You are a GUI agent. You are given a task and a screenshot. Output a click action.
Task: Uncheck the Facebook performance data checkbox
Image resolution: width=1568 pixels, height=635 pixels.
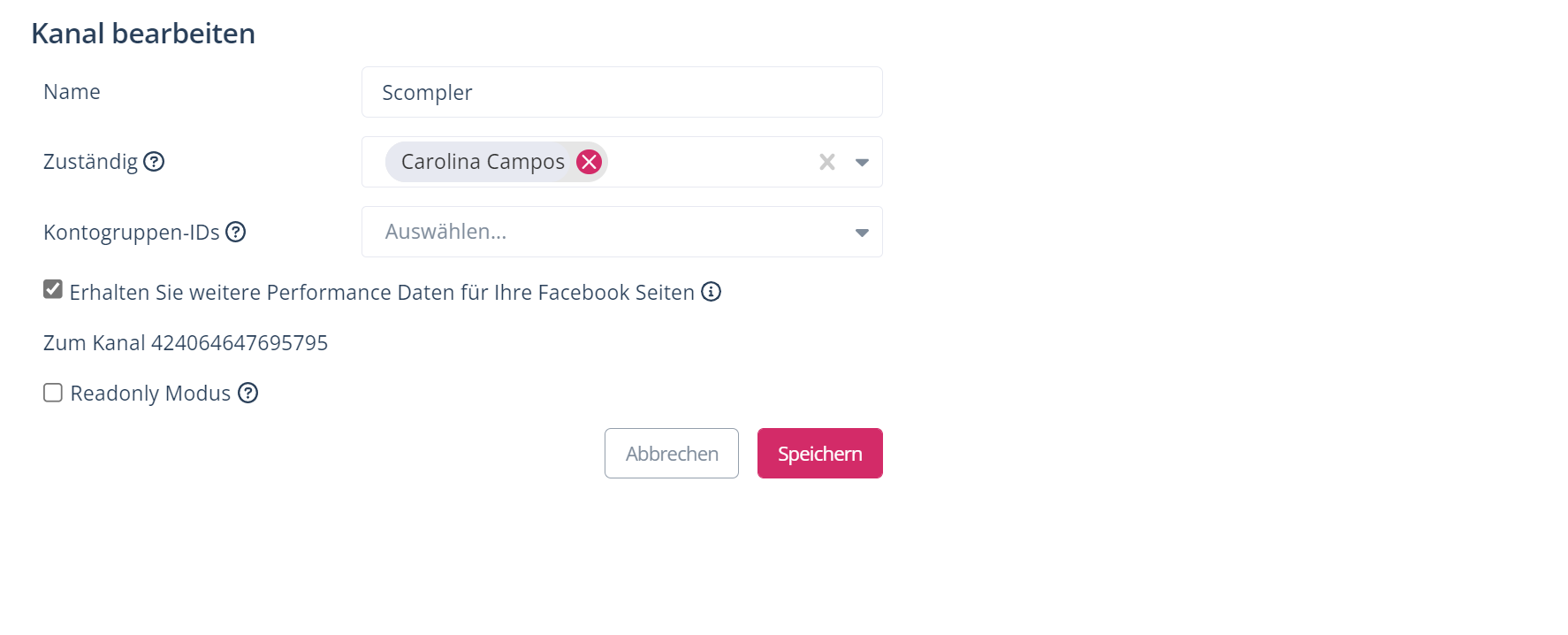click(53, 290)
